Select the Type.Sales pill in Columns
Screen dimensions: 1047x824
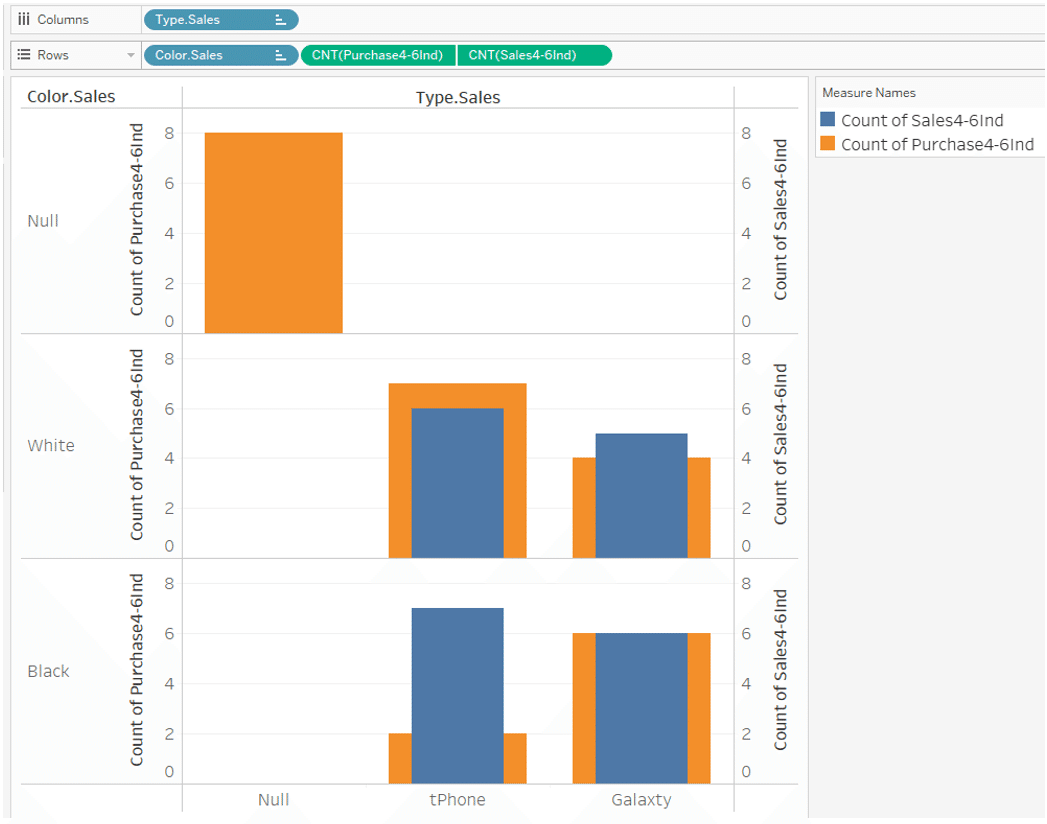point(220,20)
